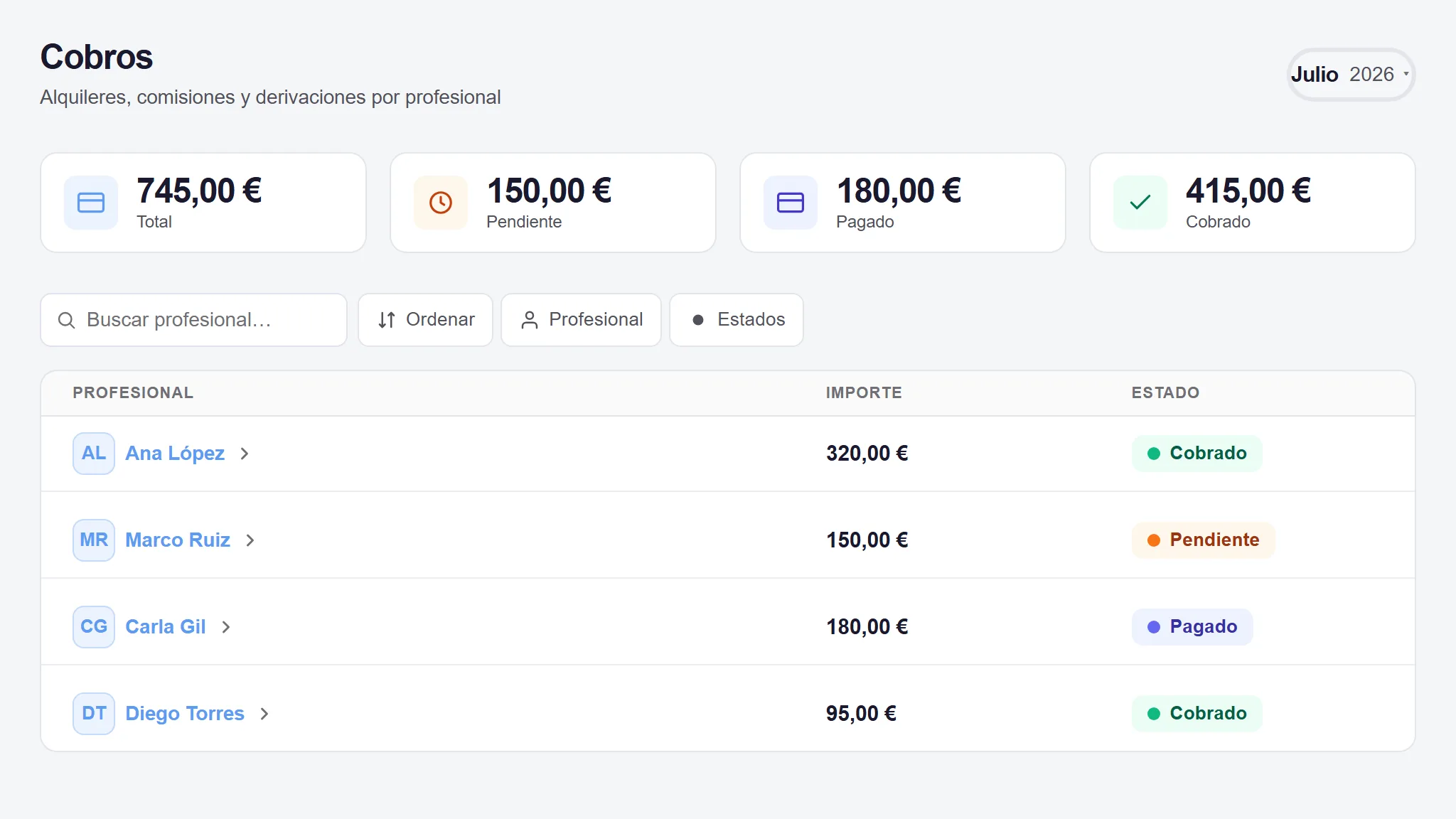1456x819 pixels.
Task: Click the DT avatar badge for Diego Torres
Action: click(94, 714)
